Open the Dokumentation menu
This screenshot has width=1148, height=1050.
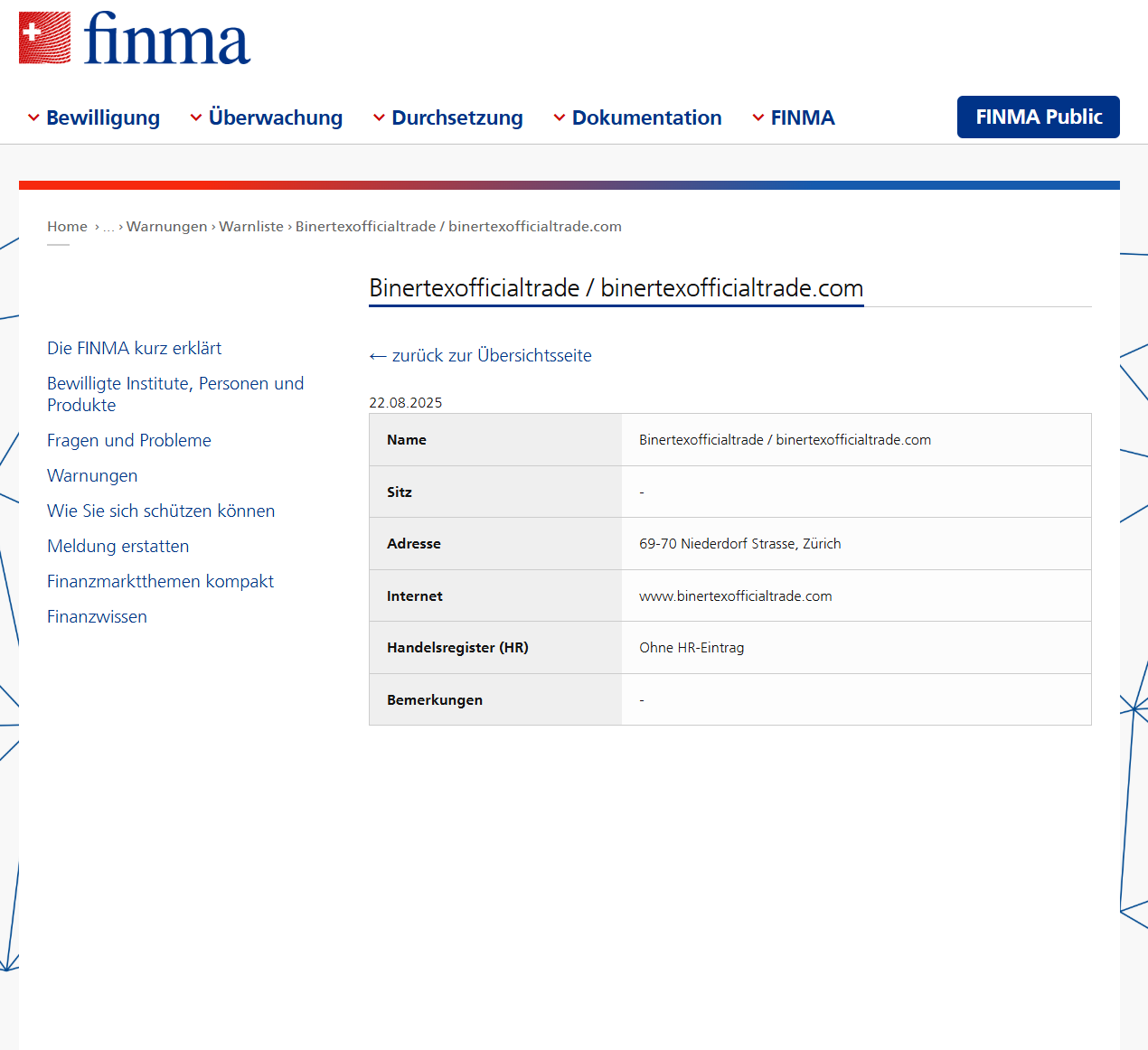(647, 117)
